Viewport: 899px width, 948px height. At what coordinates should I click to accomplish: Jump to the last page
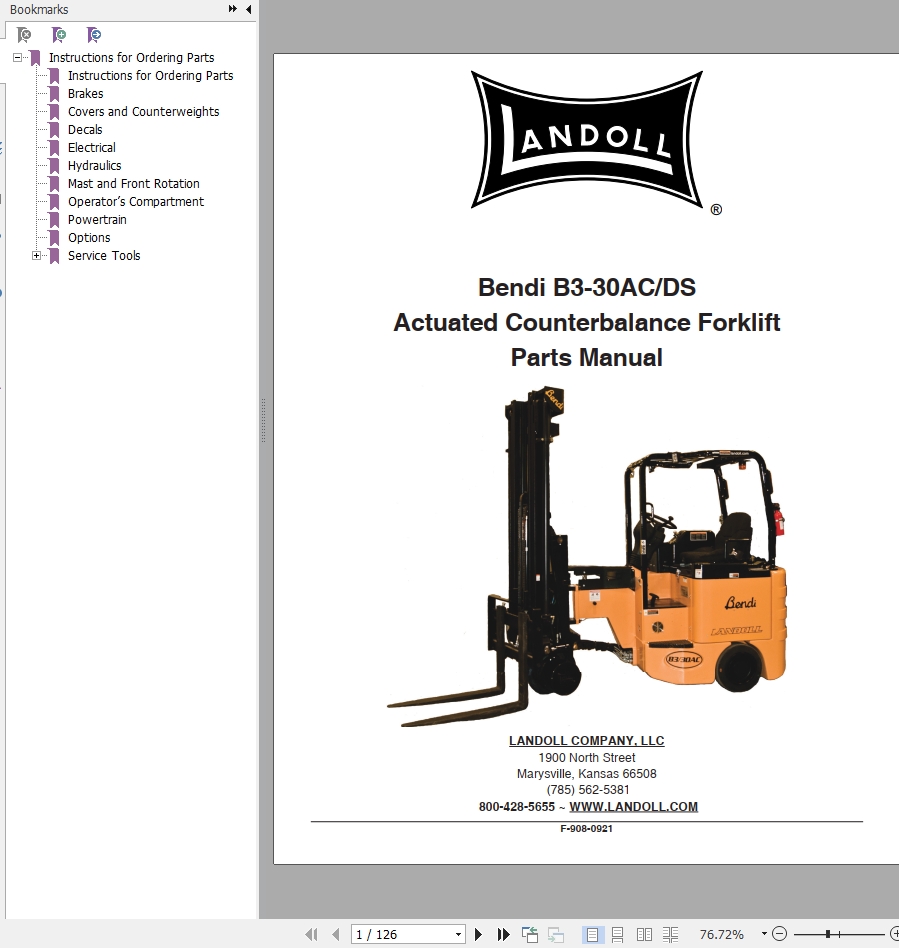click(503, 935)
